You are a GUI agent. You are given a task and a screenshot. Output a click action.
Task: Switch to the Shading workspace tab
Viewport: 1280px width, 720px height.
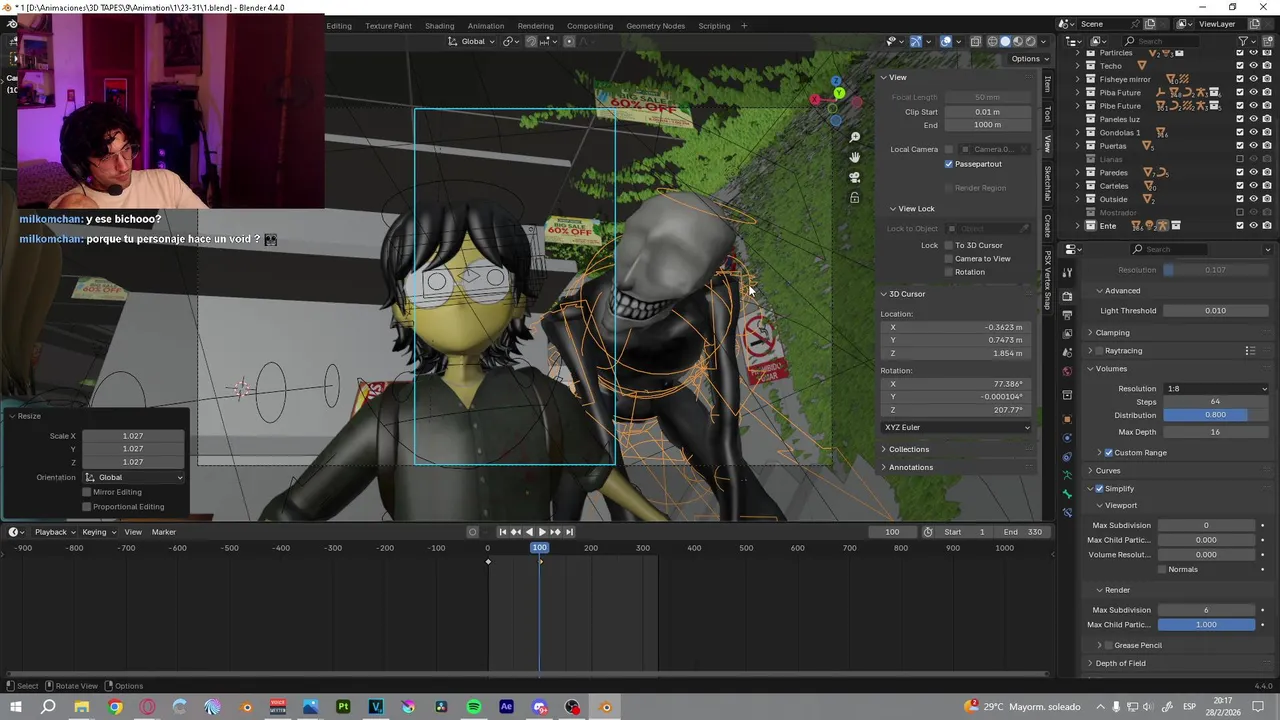(439, 26)
